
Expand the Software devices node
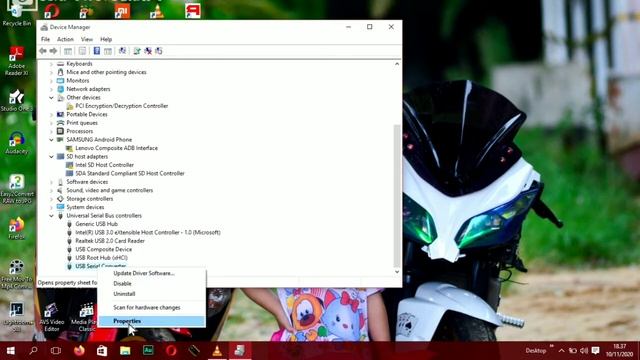51,182
